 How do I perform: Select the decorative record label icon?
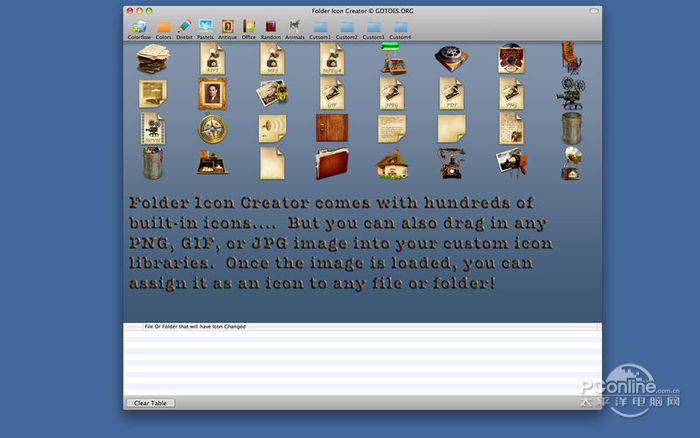[511, 58]
